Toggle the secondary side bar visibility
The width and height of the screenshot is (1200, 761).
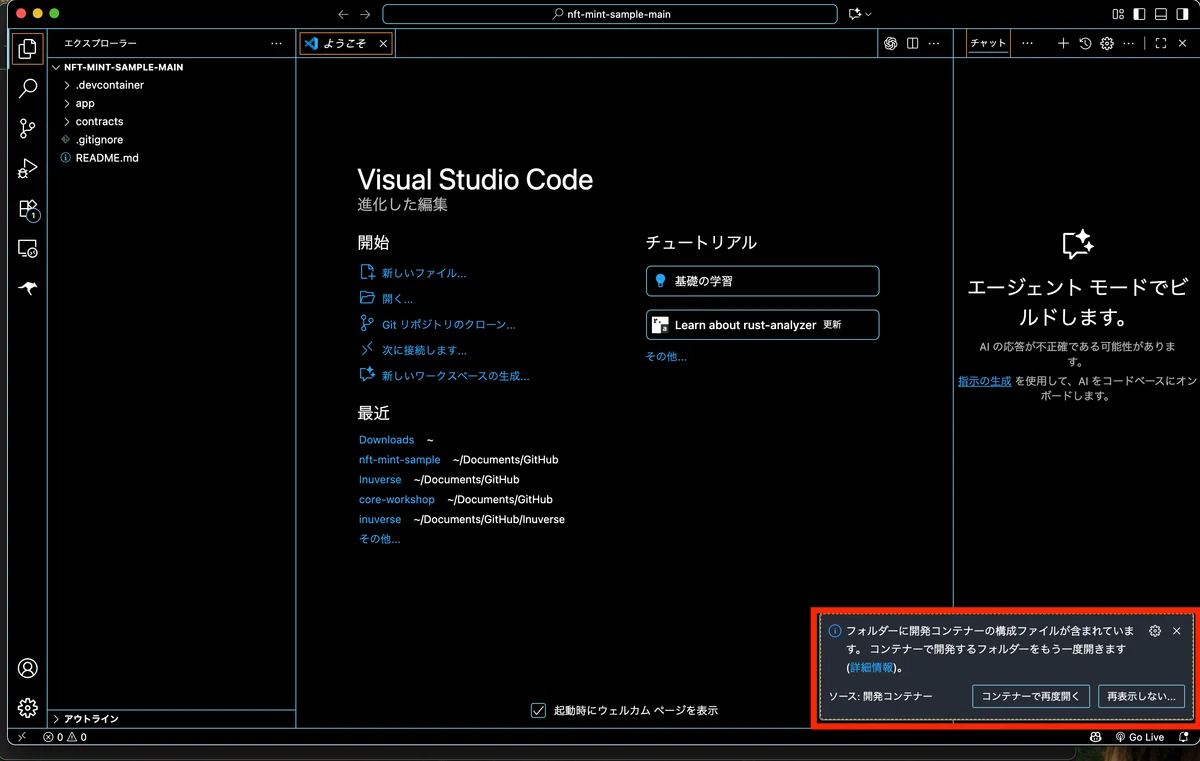(x=1183, y=14)
